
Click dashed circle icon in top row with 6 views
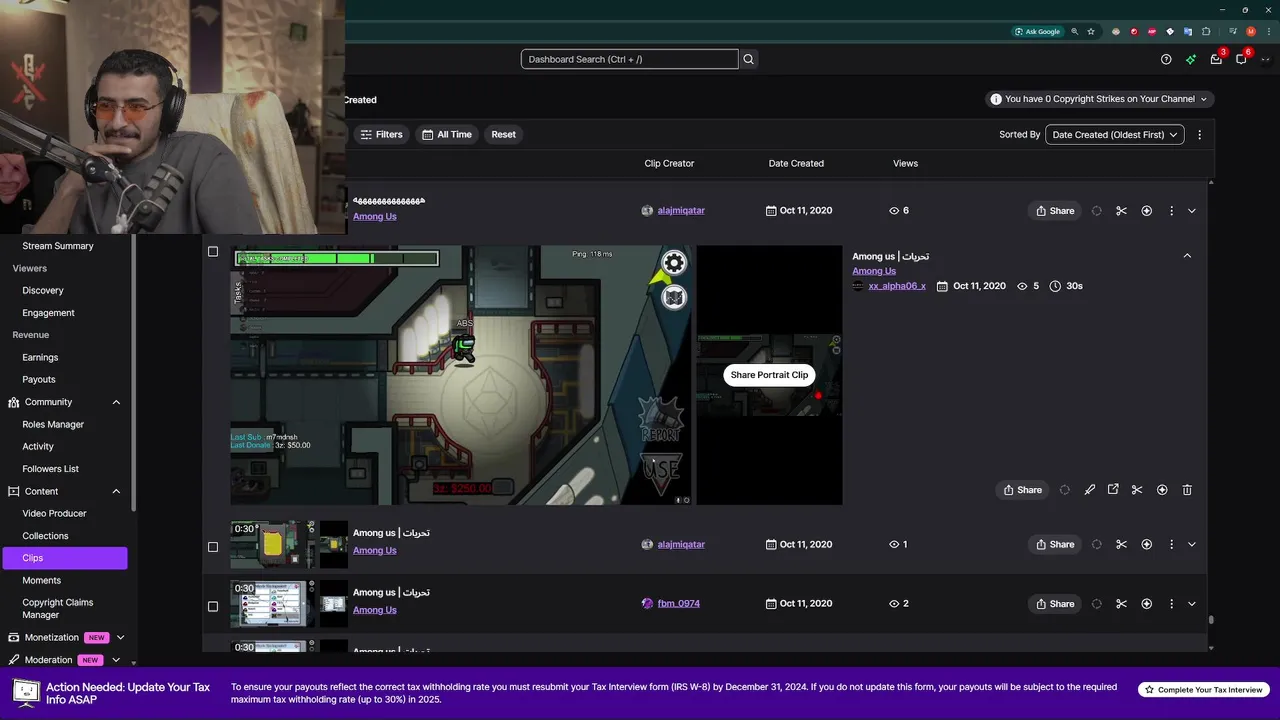point(1096,211)
